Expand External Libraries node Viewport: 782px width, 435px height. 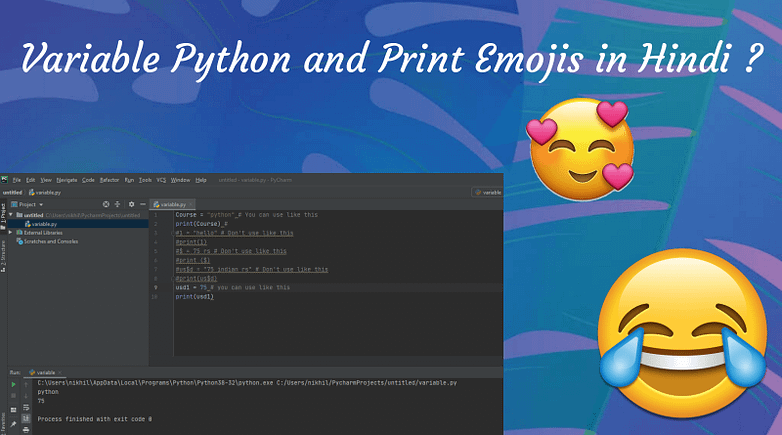pos(11,233)
